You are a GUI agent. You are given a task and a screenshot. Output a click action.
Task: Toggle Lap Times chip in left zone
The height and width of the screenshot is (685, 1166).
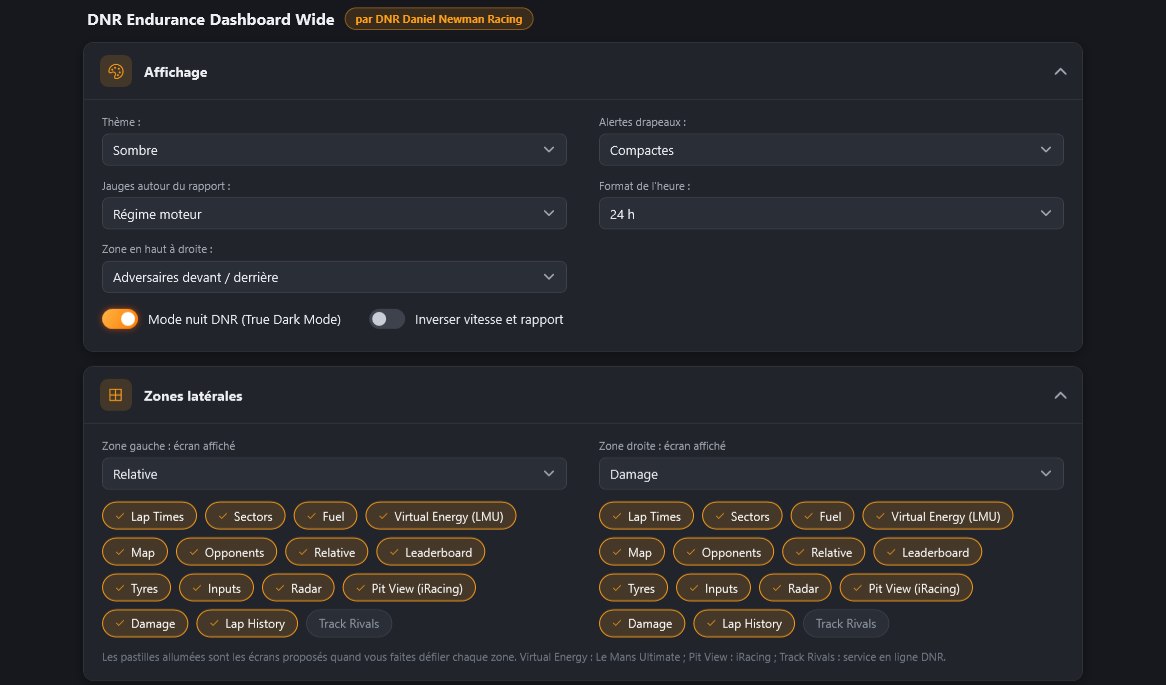149,516
